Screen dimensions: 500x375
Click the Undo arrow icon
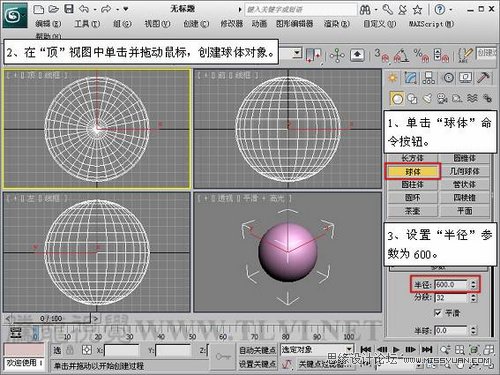[84, 9]
